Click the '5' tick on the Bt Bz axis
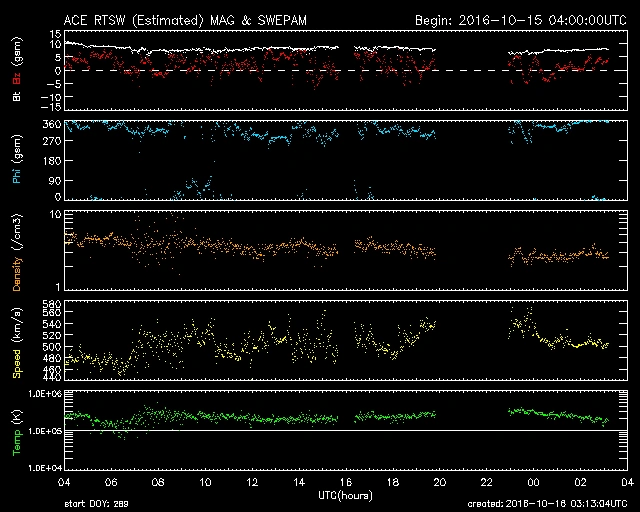The height and width of the screenshot is (512, 640). [x=58, y=57]
